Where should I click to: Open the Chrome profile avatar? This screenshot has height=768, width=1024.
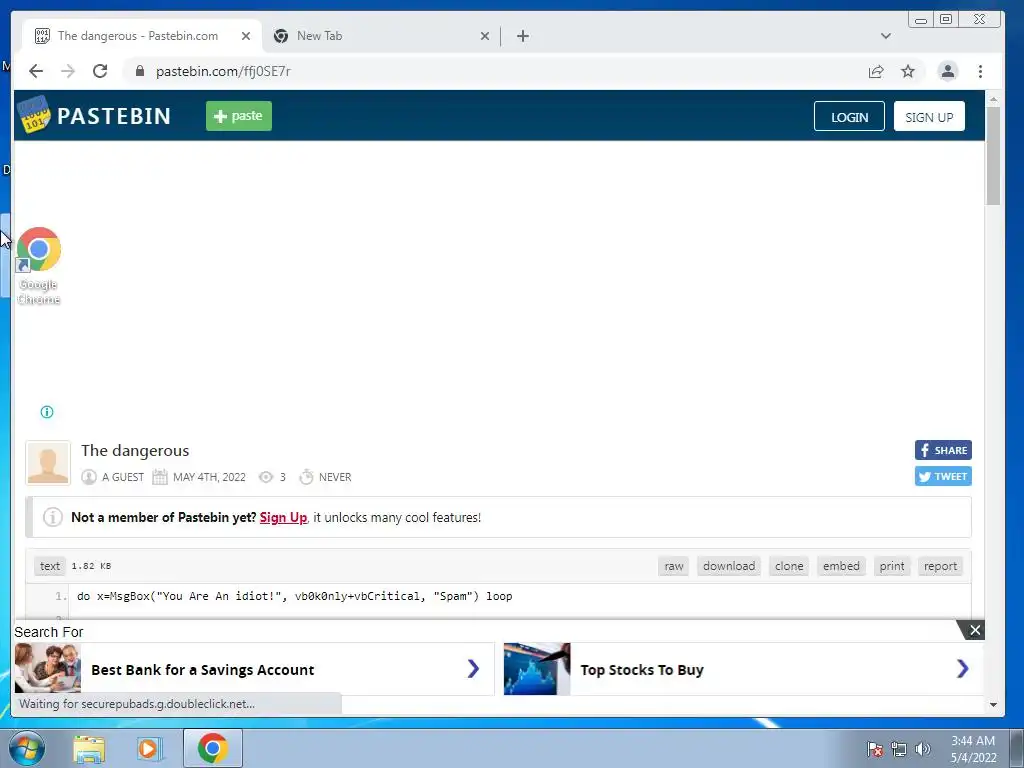tap(948, 71)
